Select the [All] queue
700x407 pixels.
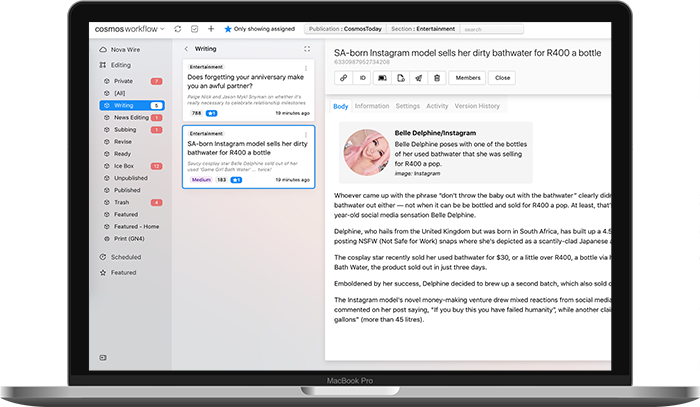coord(133,93)
